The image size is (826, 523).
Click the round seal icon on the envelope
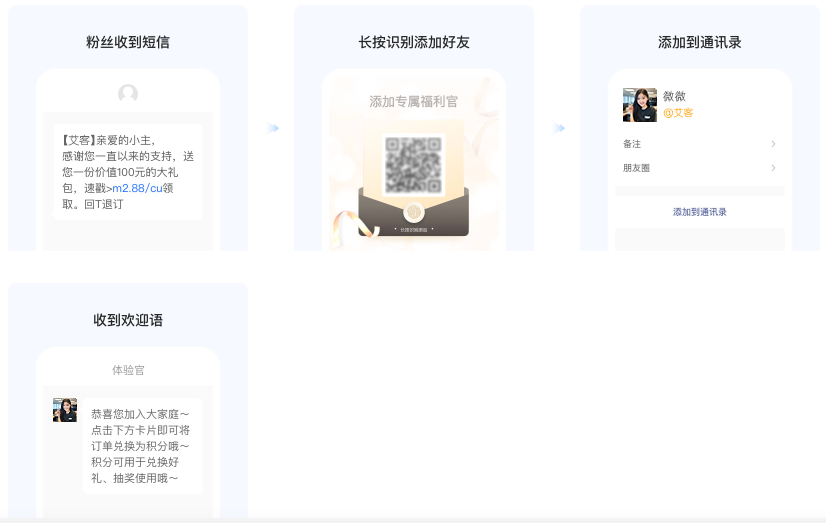click(414, 212)
